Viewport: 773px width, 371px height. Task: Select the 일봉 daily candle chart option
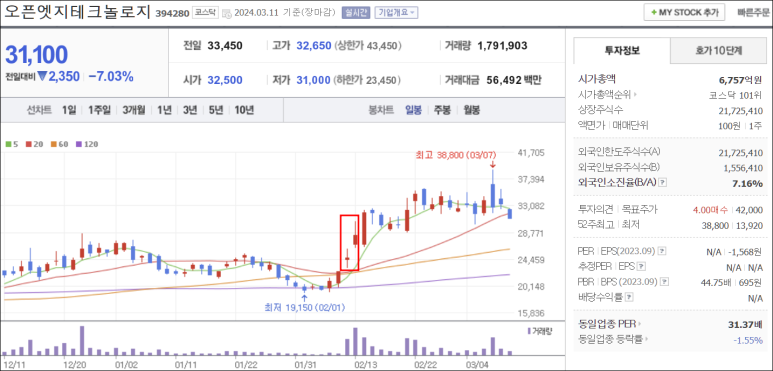(x=413, y=110)
